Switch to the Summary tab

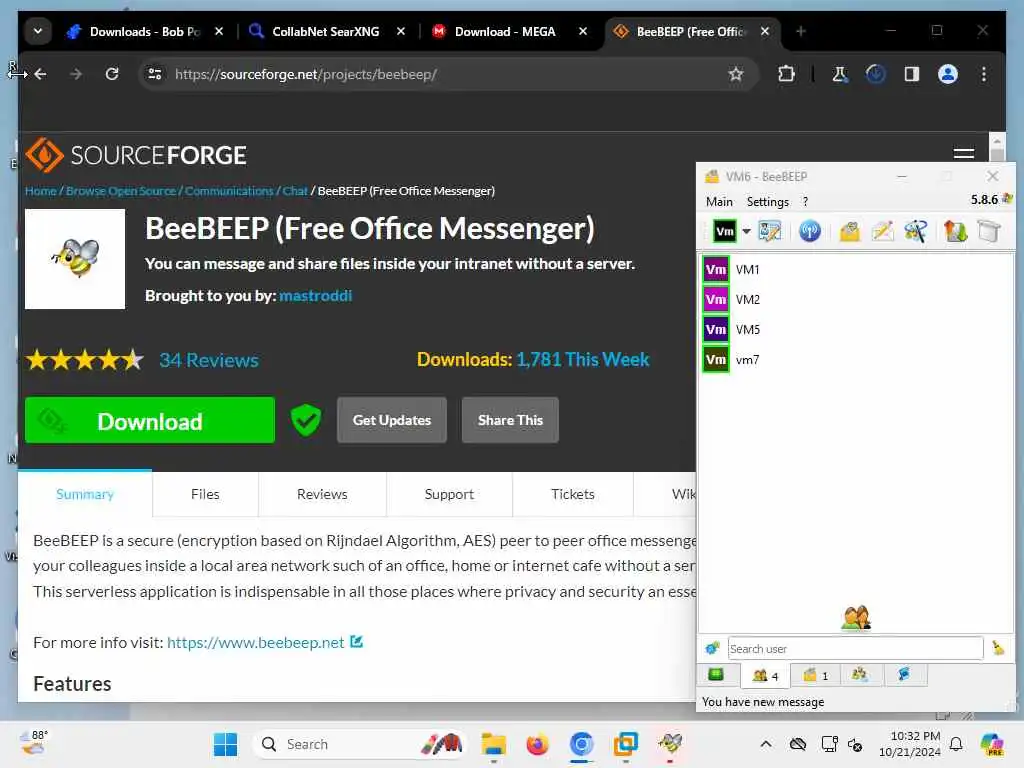tap(85, 494)
